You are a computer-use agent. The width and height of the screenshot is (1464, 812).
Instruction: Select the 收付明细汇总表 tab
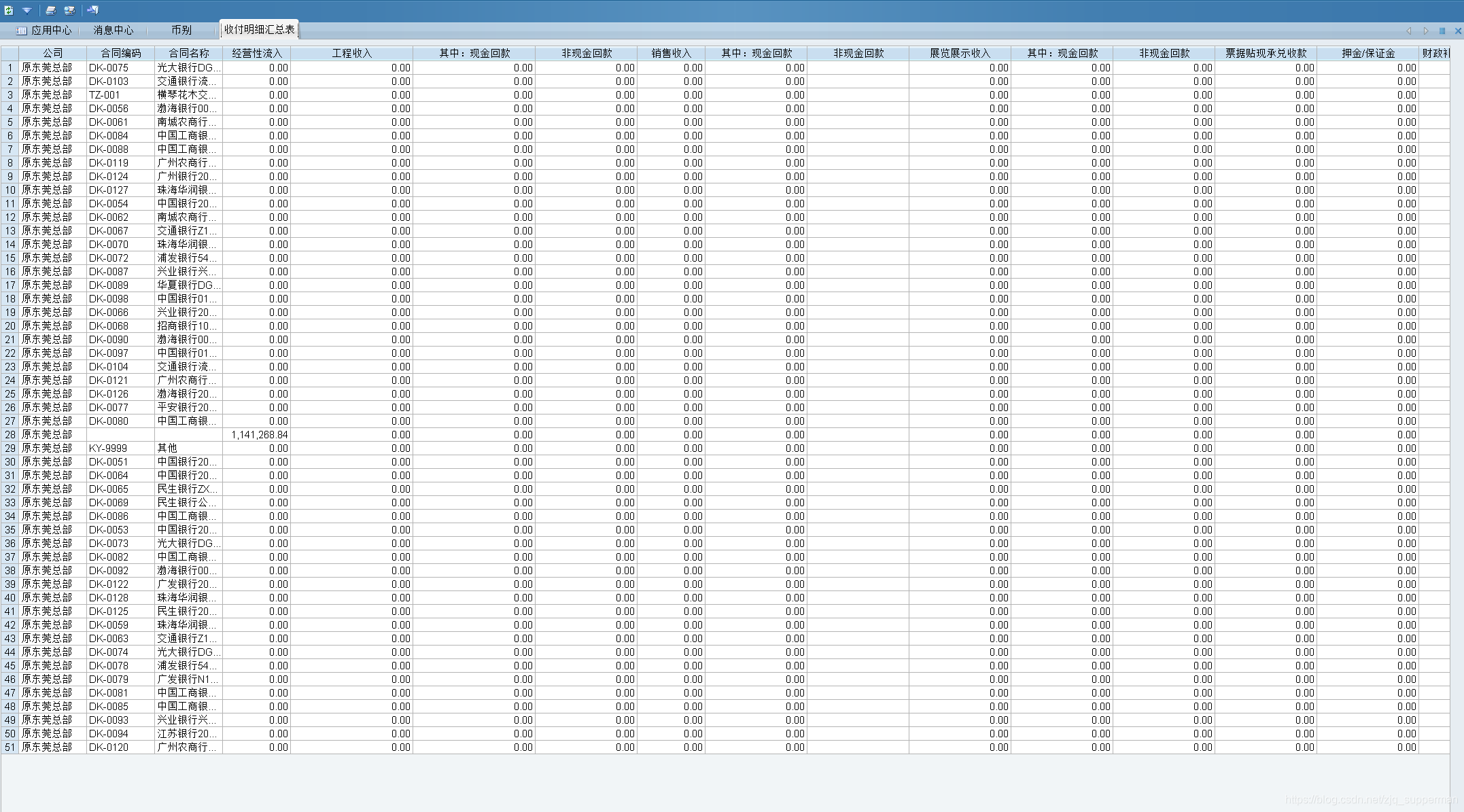pos(259,30)
